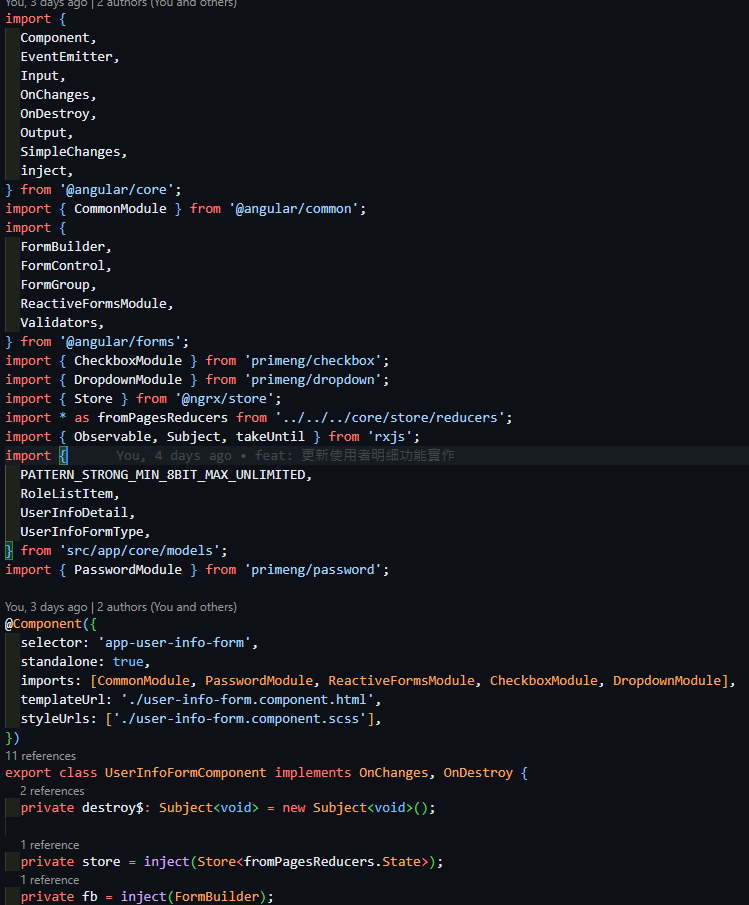Click 'PasswordModule' in the primeng/password import line

[128, 570]
